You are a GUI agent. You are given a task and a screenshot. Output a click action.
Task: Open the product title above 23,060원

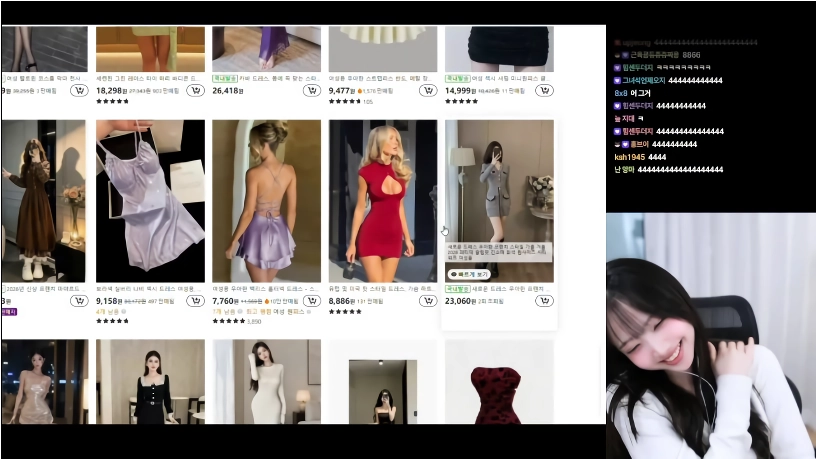coord(510,289)
